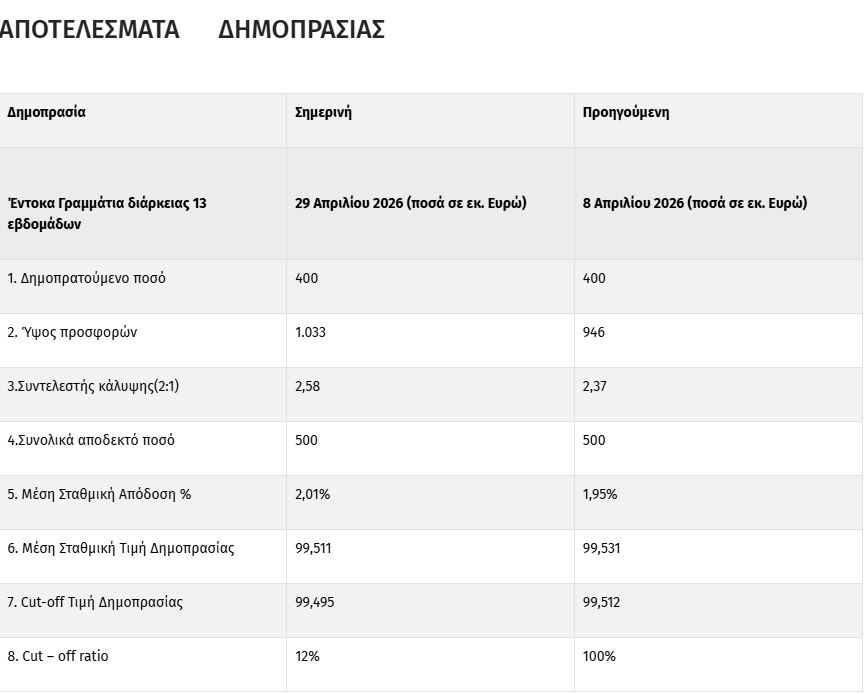The image size is (865, 694).
Task: Select the Έντοκα Γραμμάτια διάρκειας 13 εβδομάδων cell
Action: tap(107, 213)
